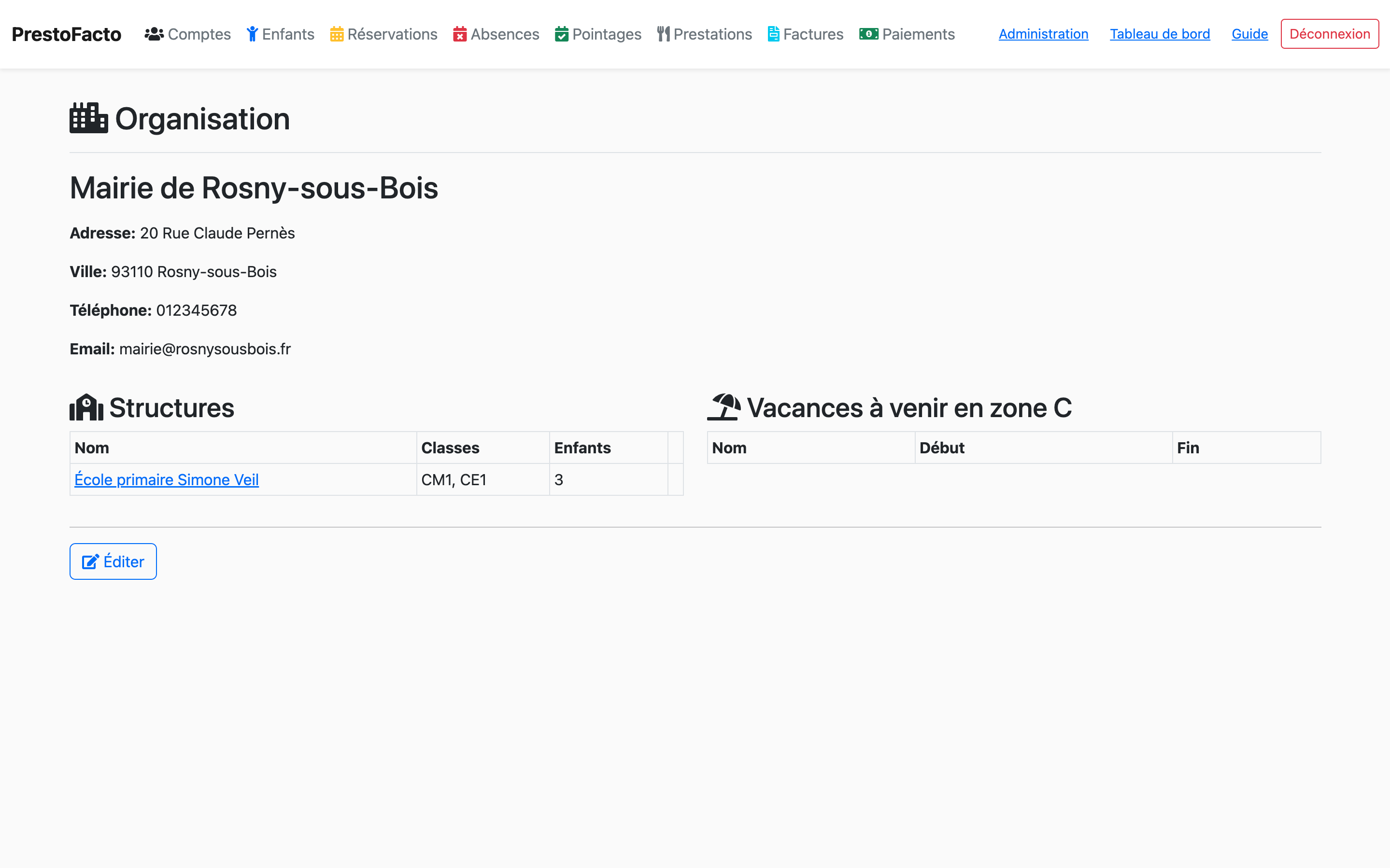Open École primaire Simone Veil link

[167, 479]
